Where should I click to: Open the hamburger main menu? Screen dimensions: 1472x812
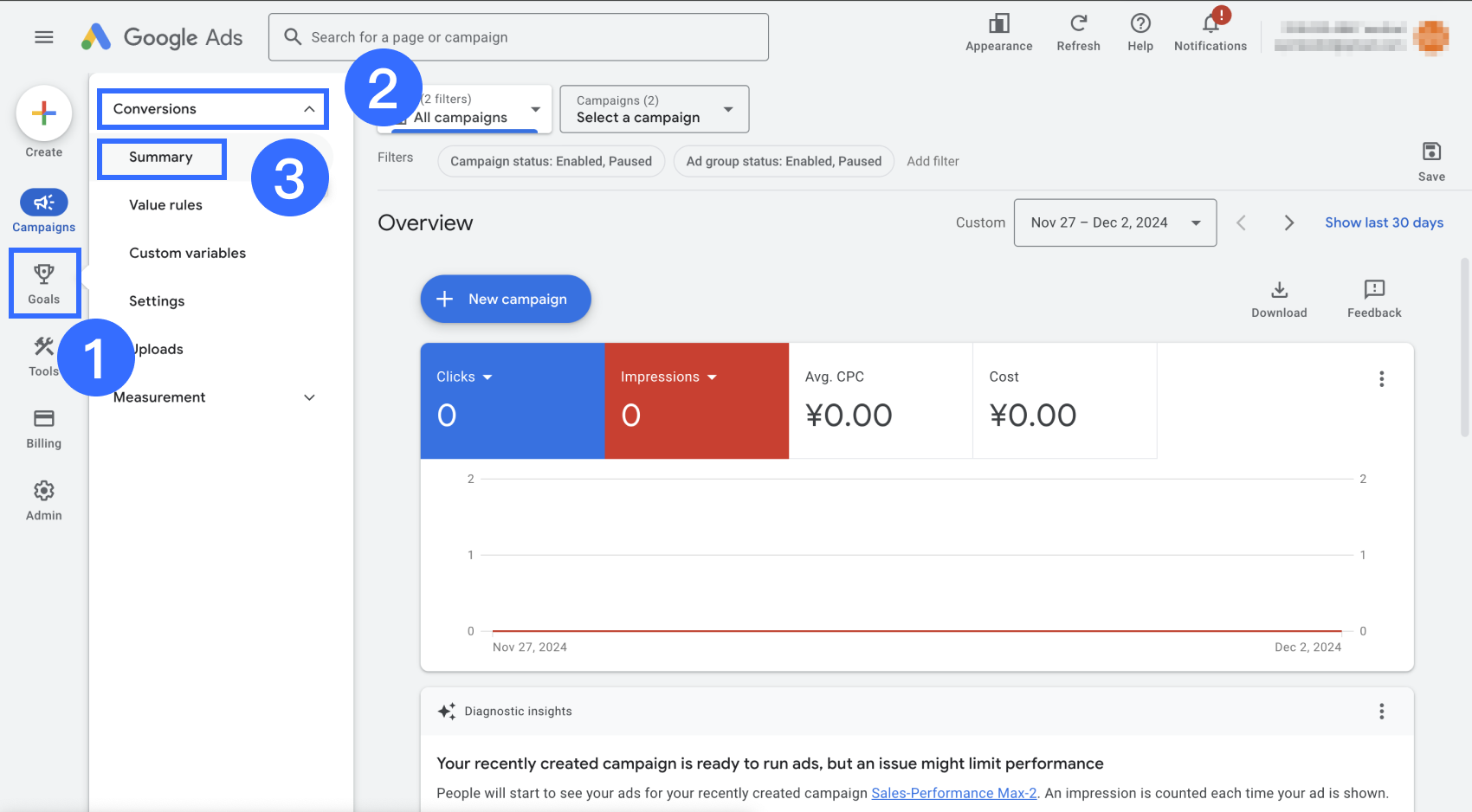(43, 37)
